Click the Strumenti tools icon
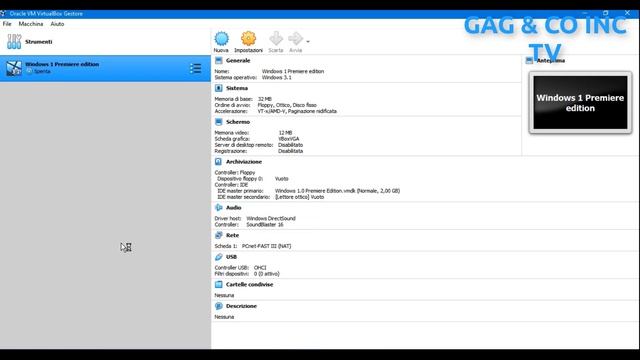The image size is (640, 360). point(14,42)
